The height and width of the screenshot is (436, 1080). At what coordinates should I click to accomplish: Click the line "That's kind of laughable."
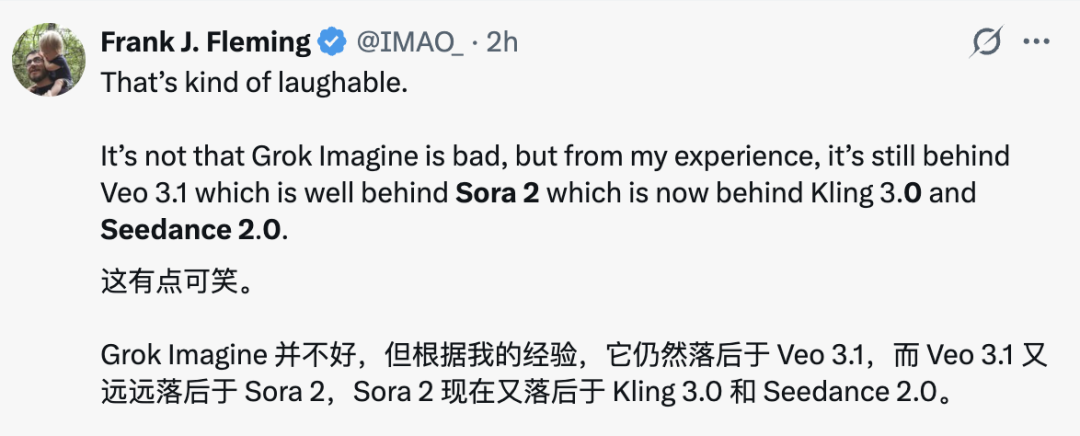[x=255, y=82]
